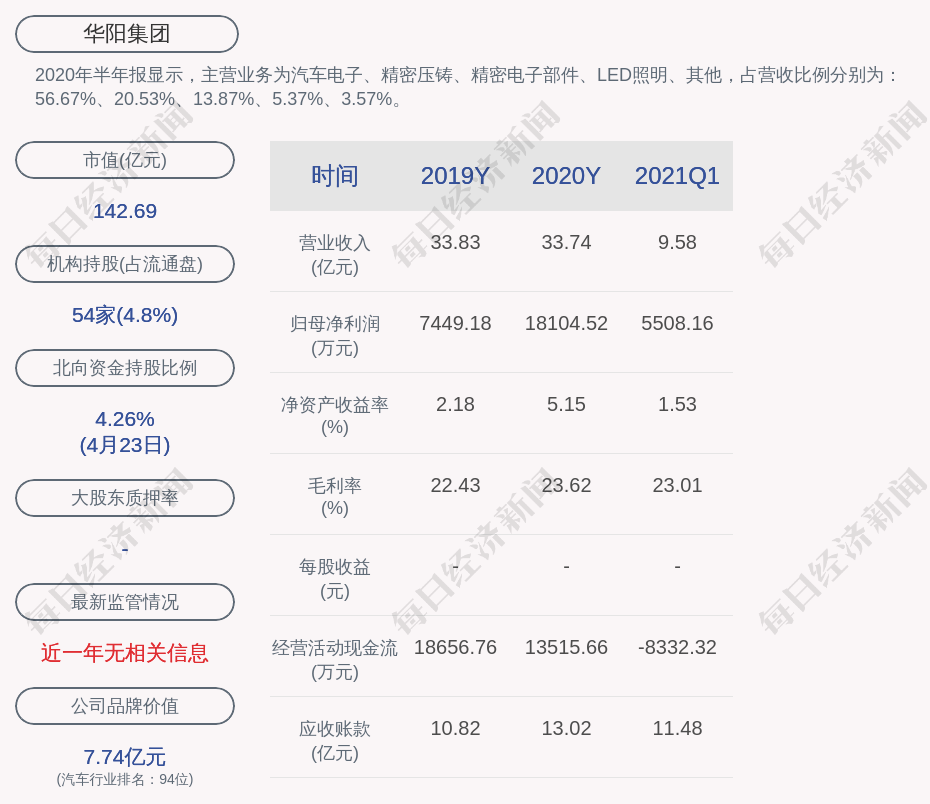930x804 pixels.
Task: Select ROE value 2.18
Action: pos(455,404)
